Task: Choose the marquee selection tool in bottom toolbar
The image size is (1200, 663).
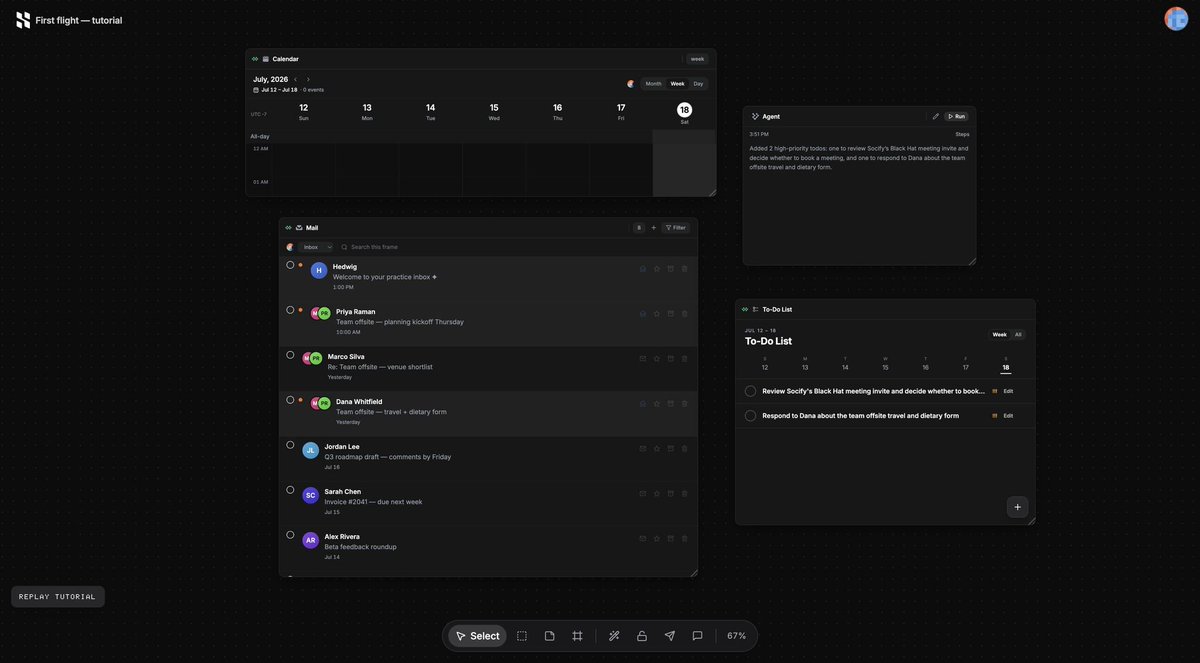Action: [x=522, y=636]
